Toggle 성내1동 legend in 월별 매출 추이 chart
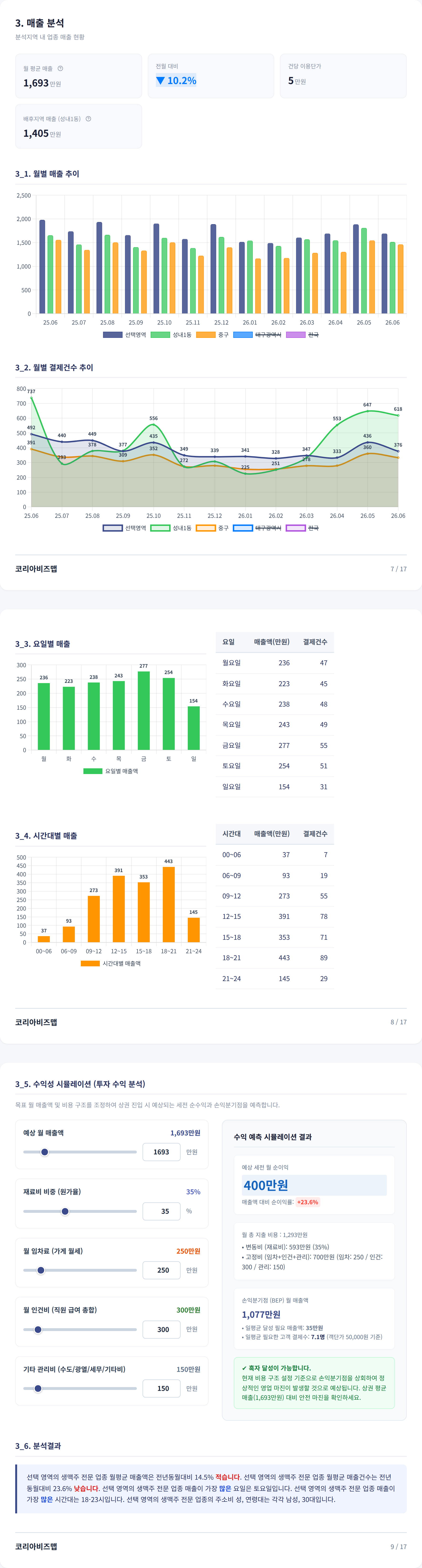This screenshot has width=422, height=1568. point(171,335)
